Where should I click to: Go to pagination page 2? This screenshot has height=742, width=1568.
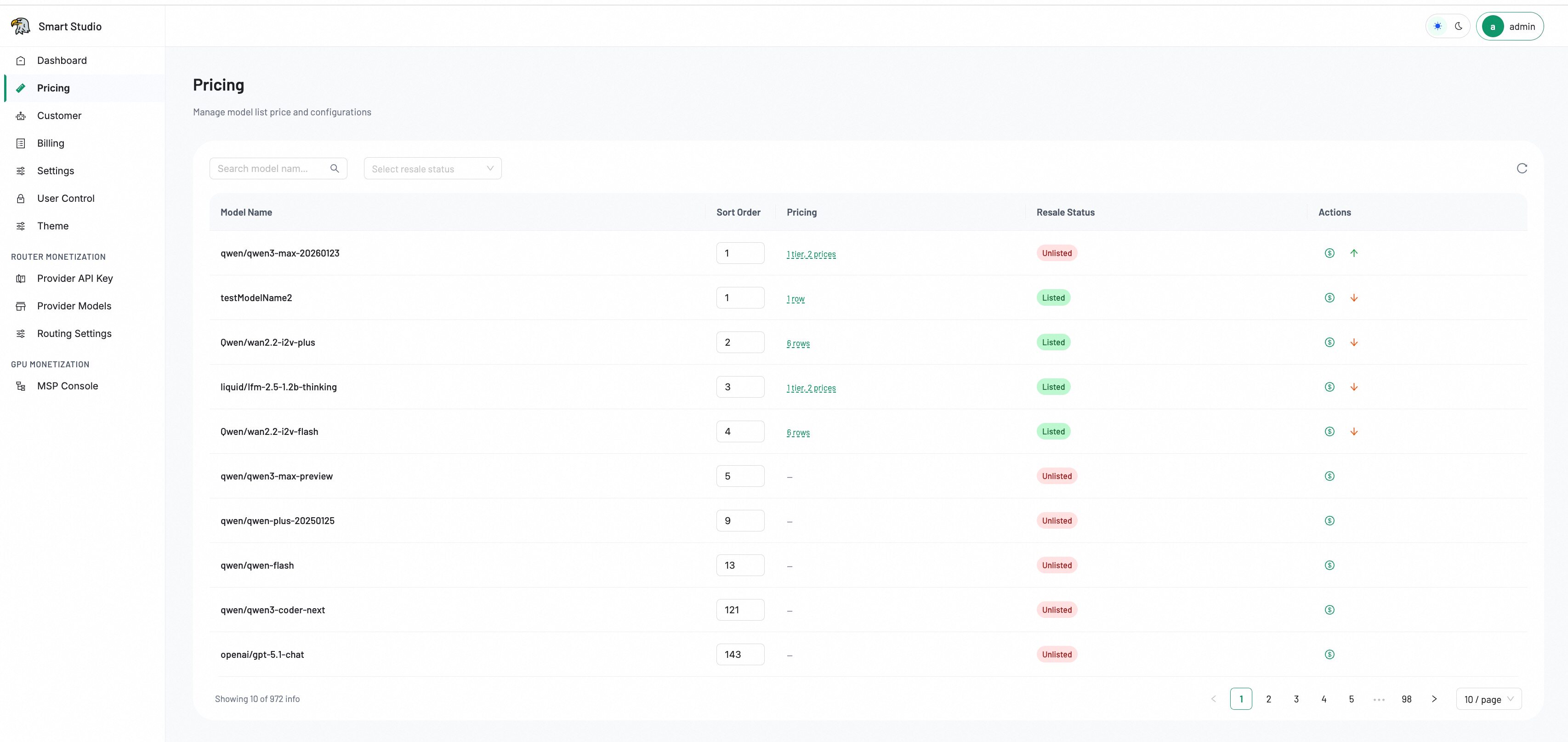(1268, 699)
